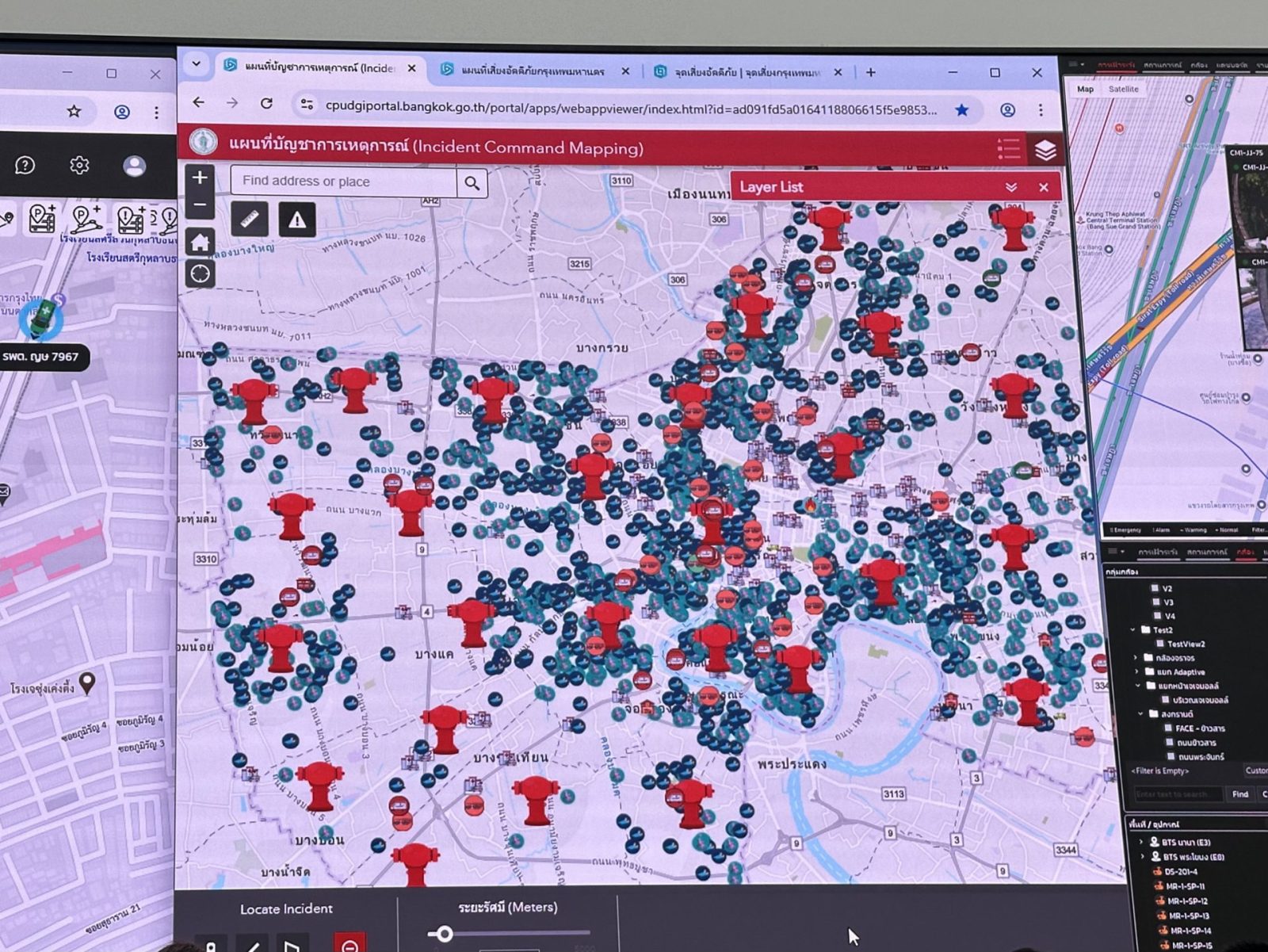Enable the FACE - ข้าวสาร checkbox
Image resolution: width=1268 pixels, height=952 pixels.
1169,728
